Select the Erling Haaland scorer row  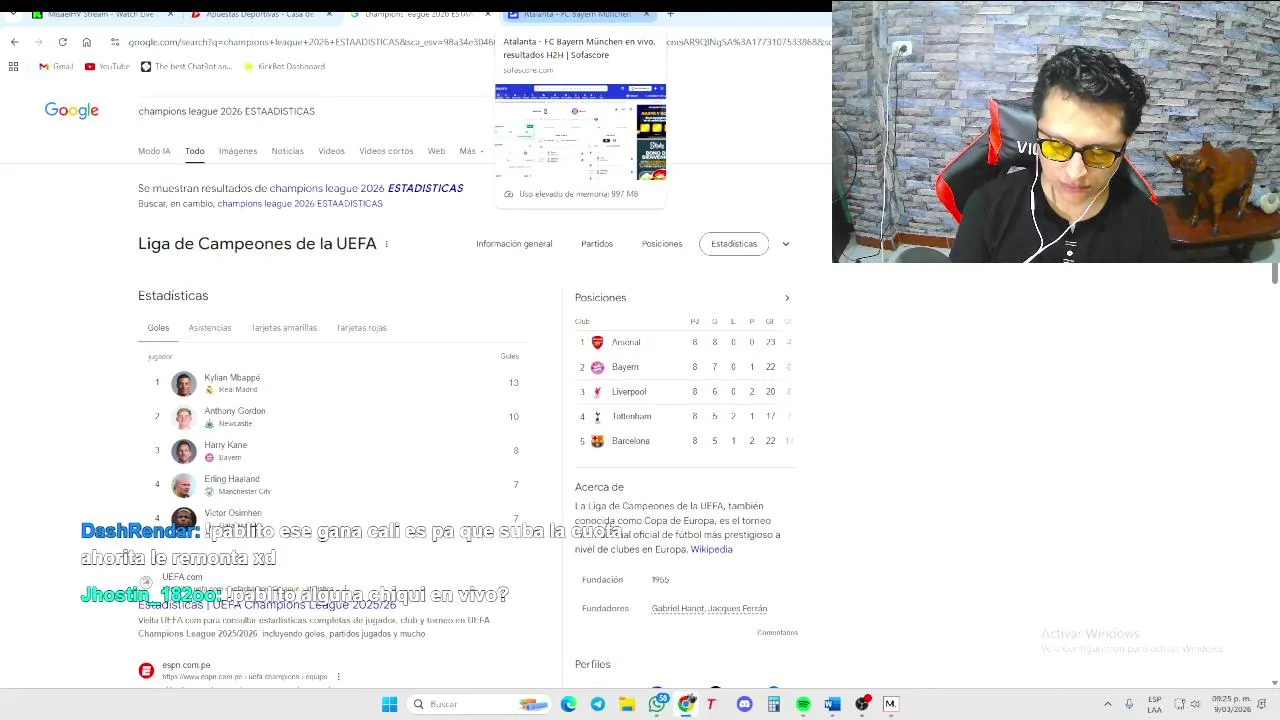[335, 485]
